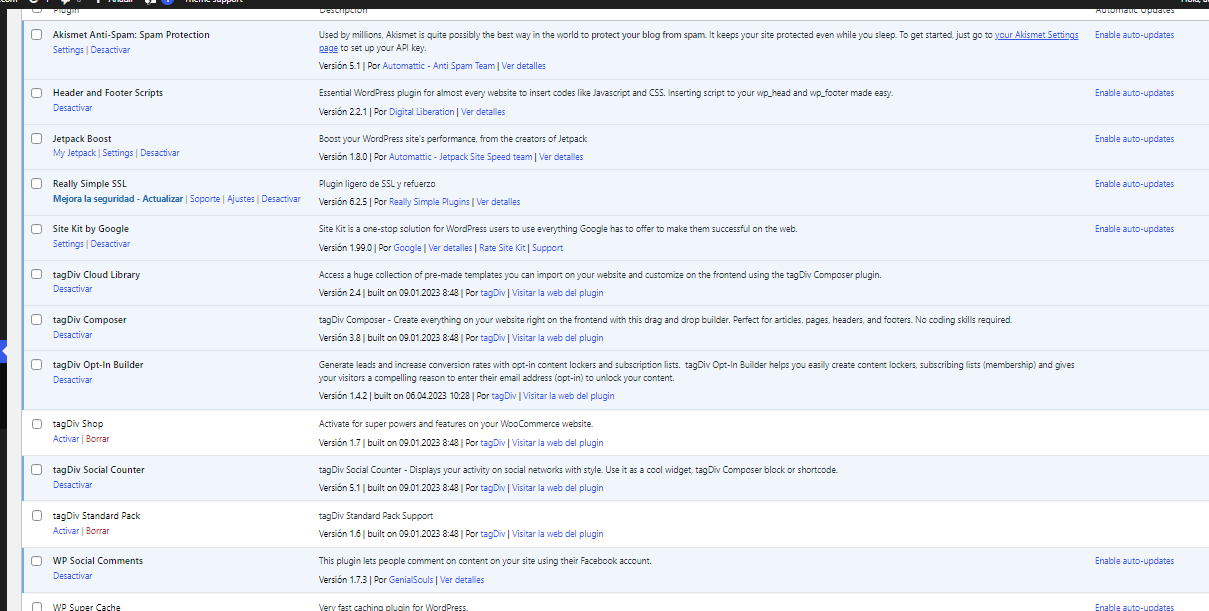
Task: Enable auto-updates for Site Kit by Google
Action: click(x=1134, y=229)
